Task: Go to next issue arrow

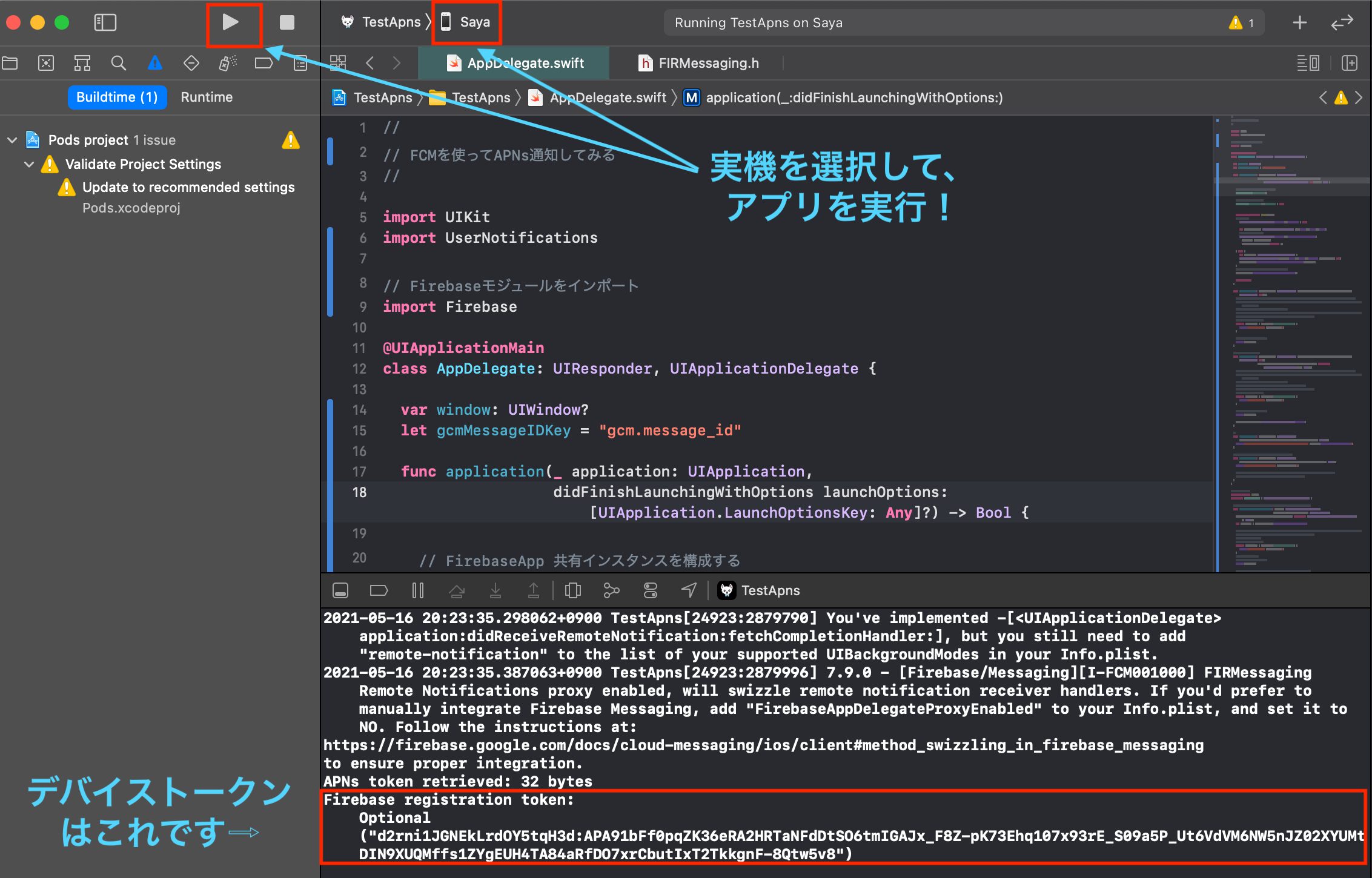Action: 1359,97
